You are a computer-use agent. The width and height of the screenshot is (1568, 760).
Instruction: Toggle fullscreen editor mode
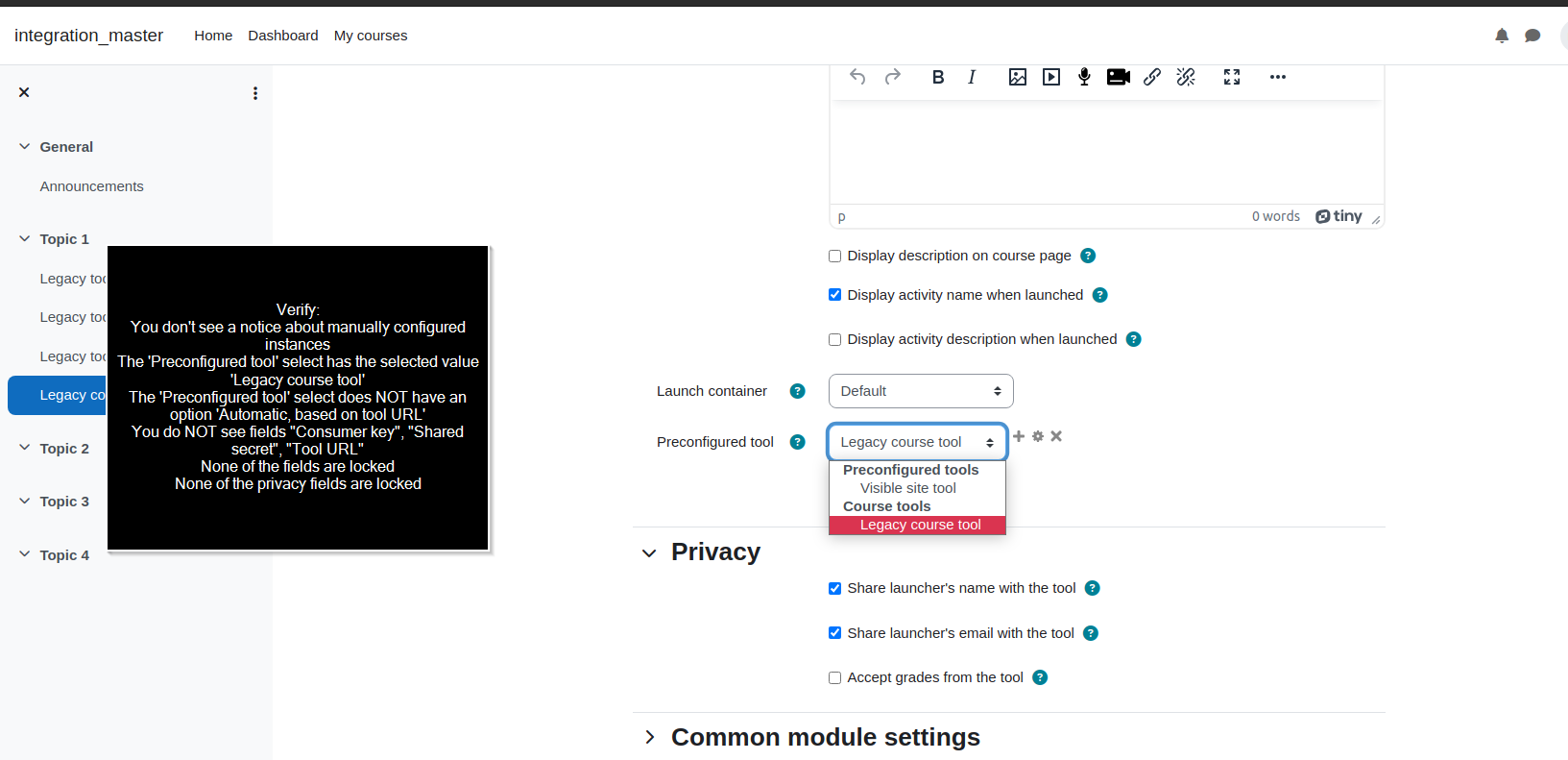(1232, 77)
